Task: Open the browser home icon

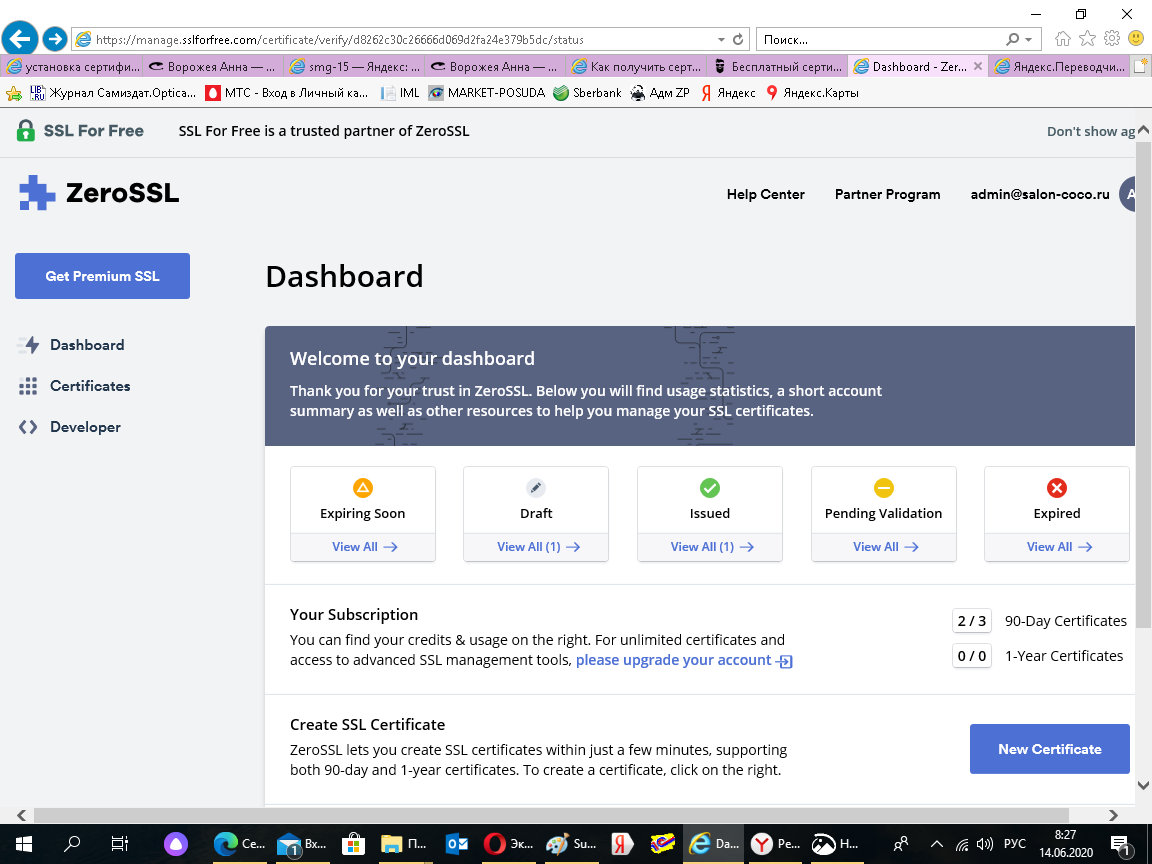Action: 1062,39
